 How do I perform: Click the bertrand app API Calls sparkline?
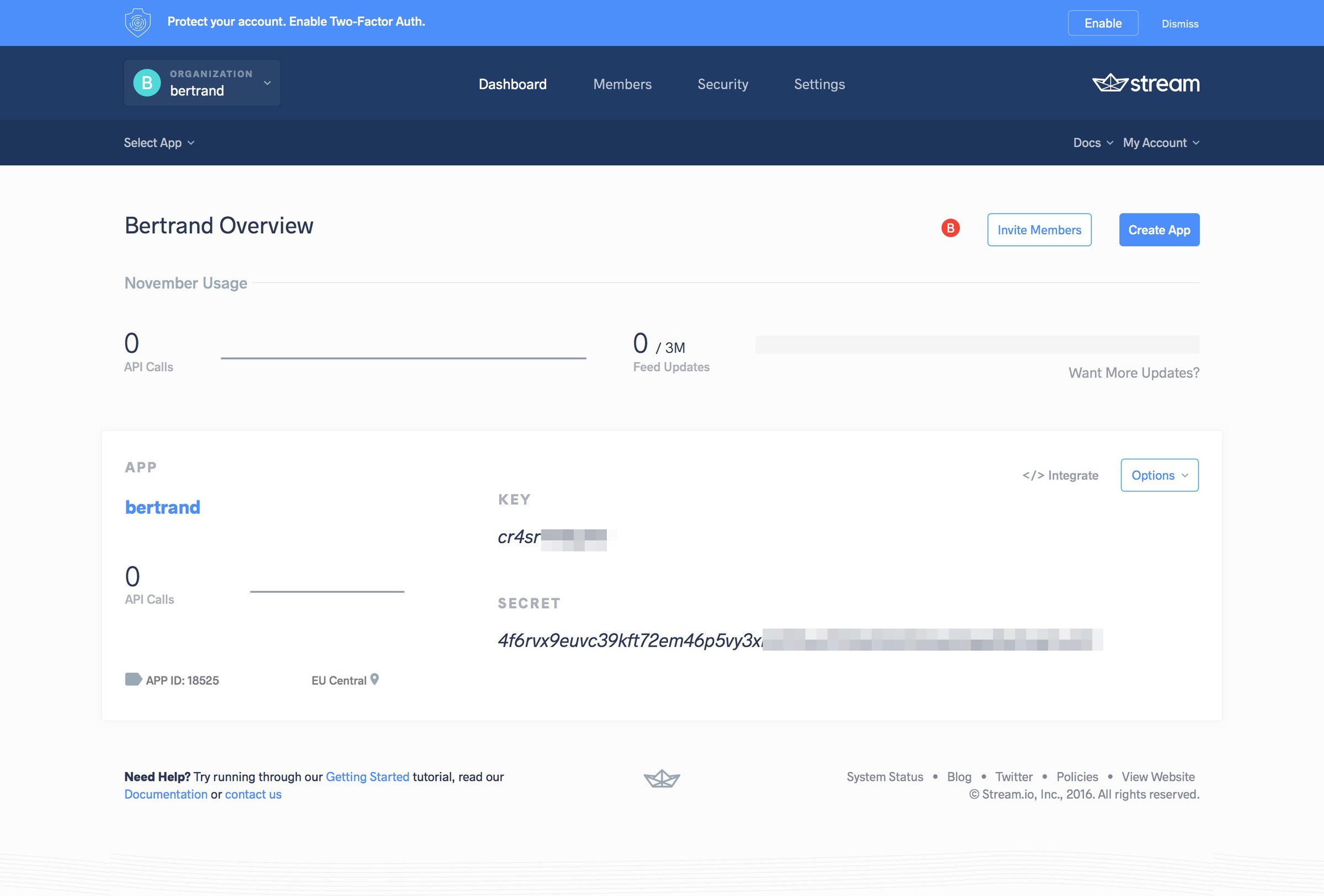click(327, 592)
